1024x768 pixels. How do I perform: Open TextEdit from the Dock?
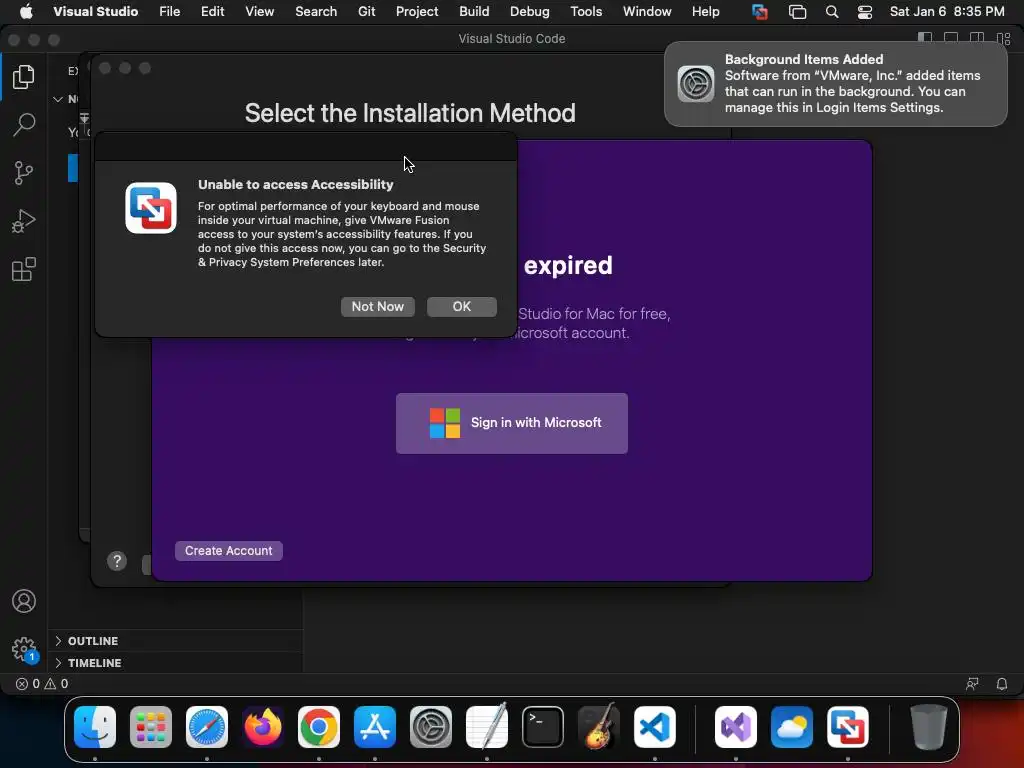pos(487,727)
